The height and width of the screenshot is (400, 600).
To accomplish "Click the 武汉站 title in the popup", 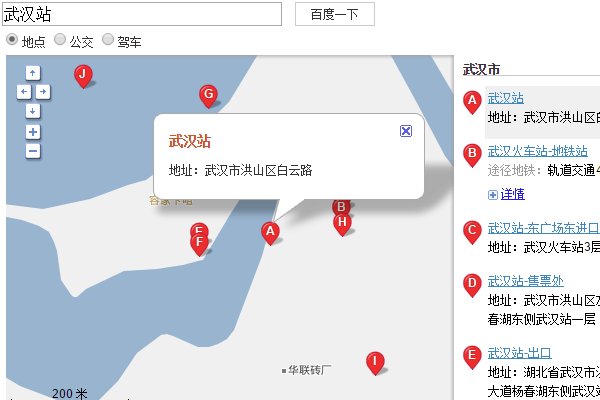I will click(190, 141).
